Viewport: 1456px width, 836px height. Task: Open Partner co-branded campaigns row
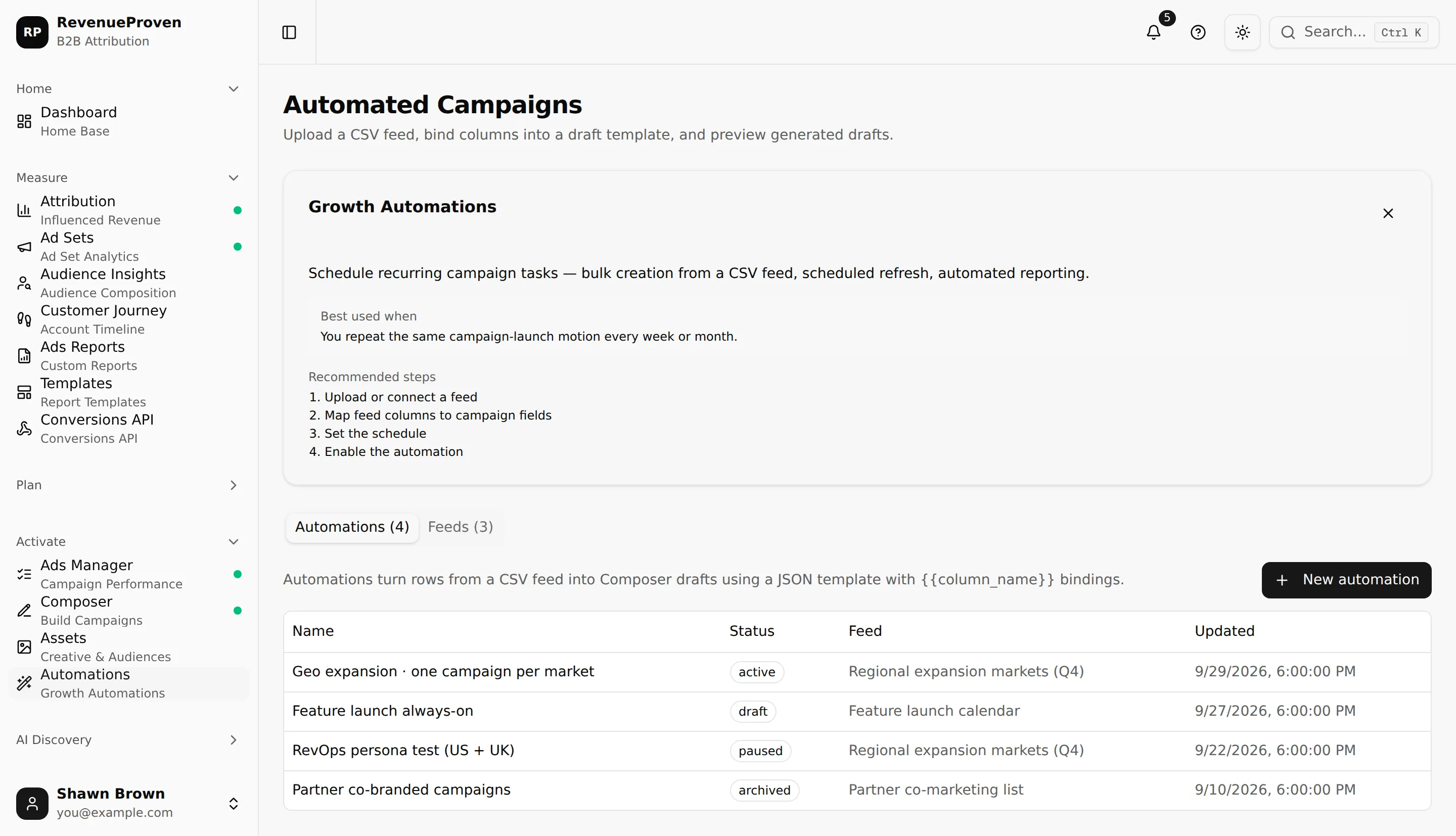click(x=856, y=790)
